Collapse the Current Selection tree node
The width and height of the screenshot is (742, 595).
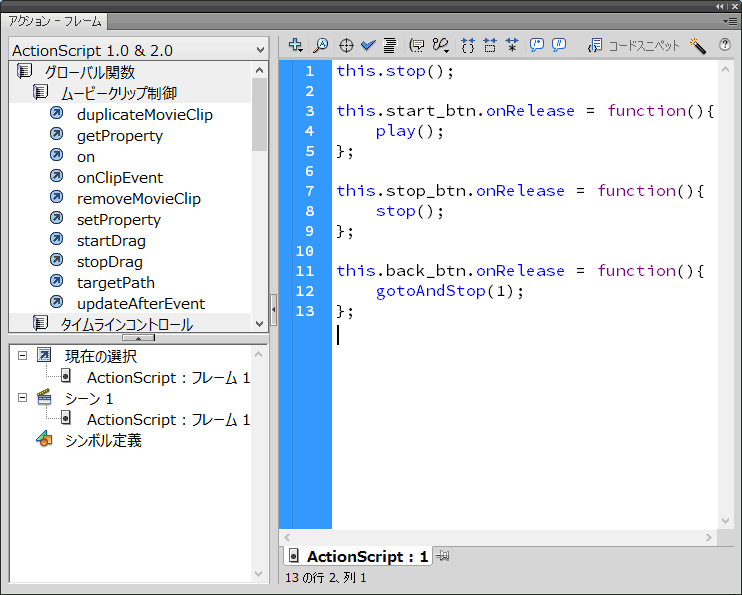pyautogui.click(x=22, y=355)
